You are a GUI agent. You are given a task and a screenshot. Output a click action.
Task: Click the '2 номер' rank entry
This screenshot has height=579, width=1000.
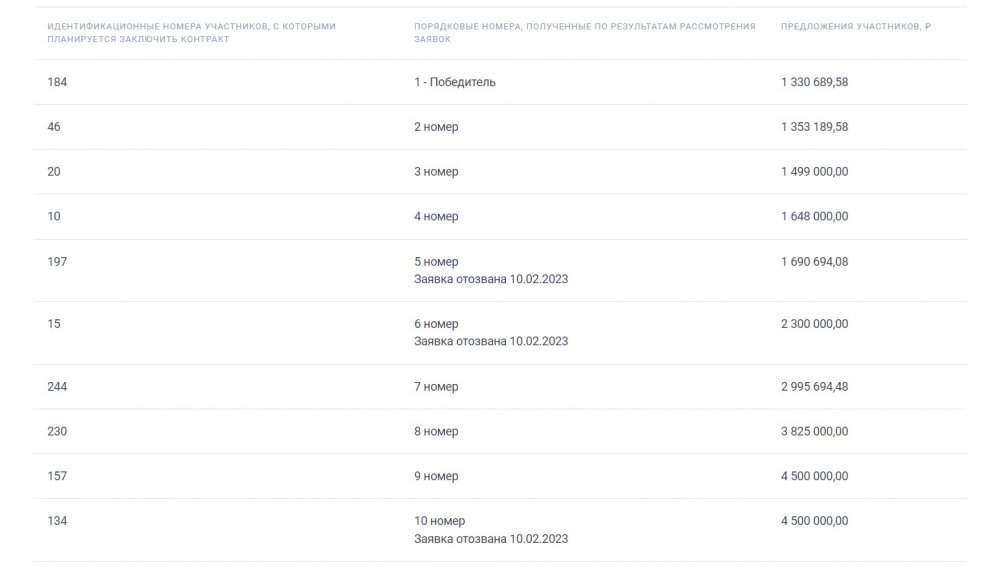[436, 127]
